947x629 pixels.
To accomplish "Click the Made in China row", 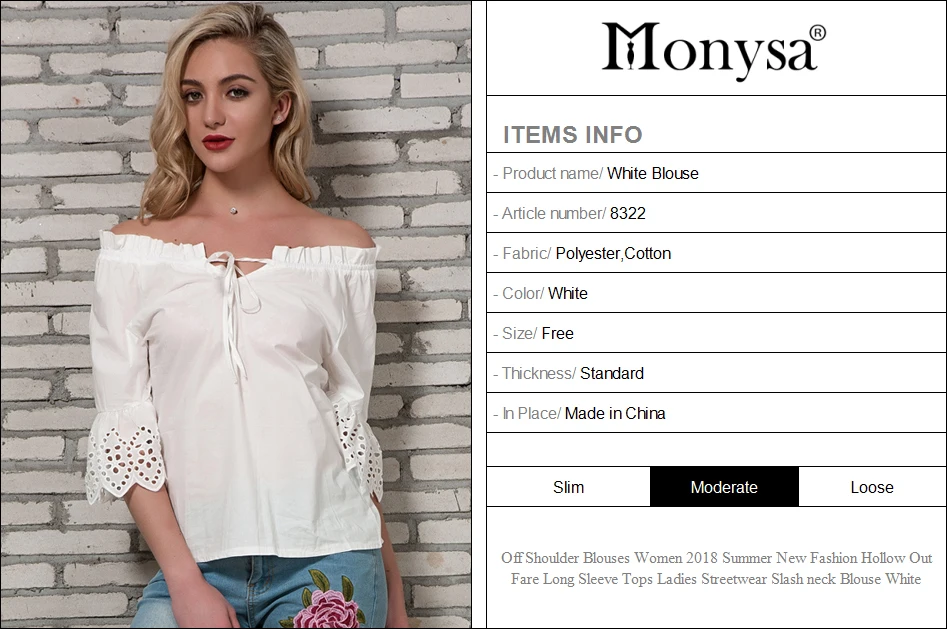I will [x=716, y=413].
